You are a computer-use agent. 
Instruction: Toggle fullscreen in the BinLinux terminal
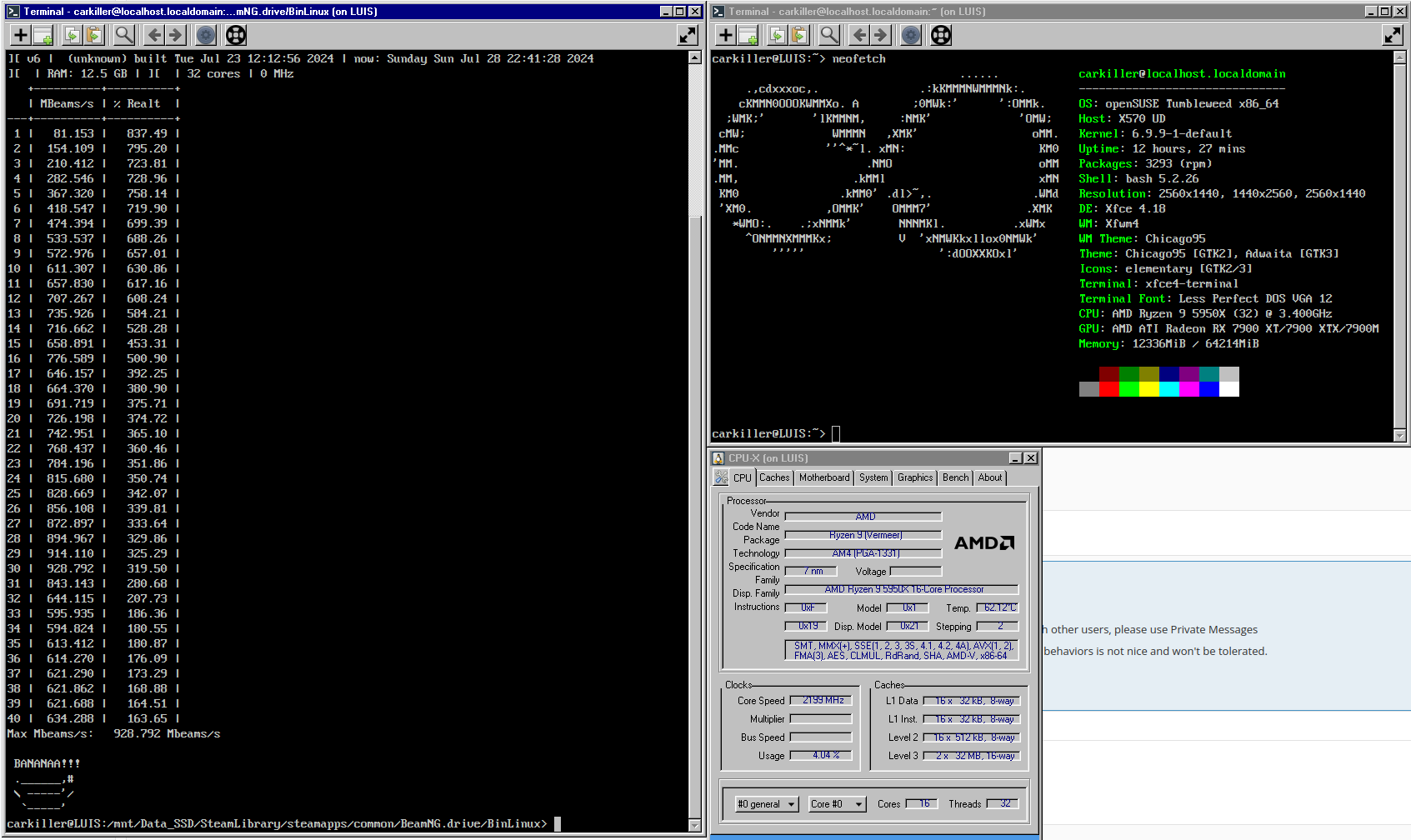(x=688, y=35)
